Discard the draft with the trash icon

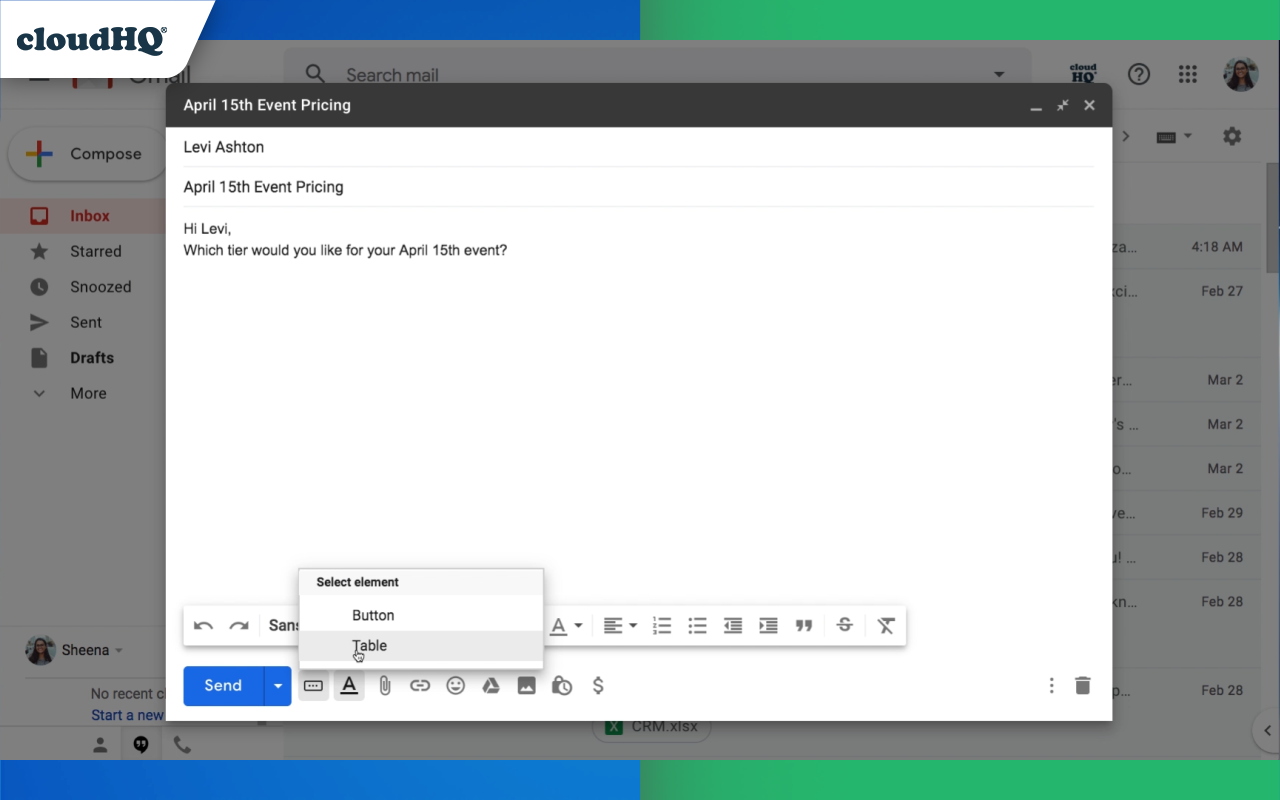coord(1082,685)
